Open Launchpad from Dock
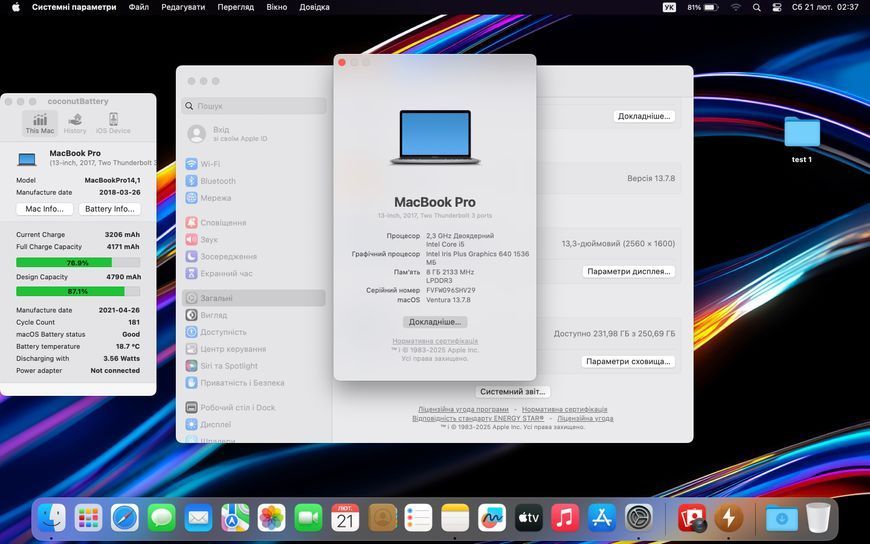The image size is (870, 544). click(x=89, y=518)
